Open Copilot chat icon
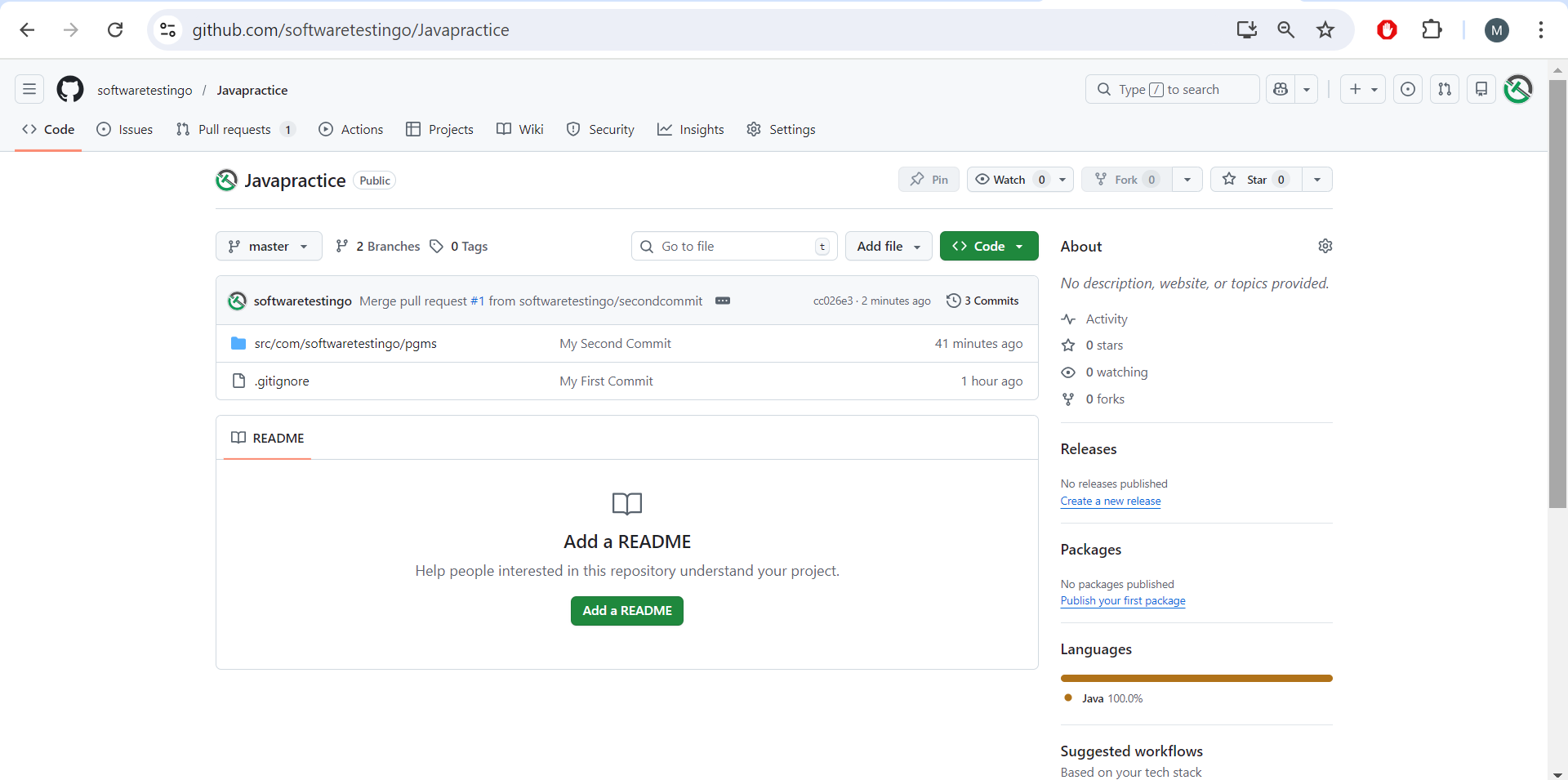The image size is (1568, 780). point(1281,89)
